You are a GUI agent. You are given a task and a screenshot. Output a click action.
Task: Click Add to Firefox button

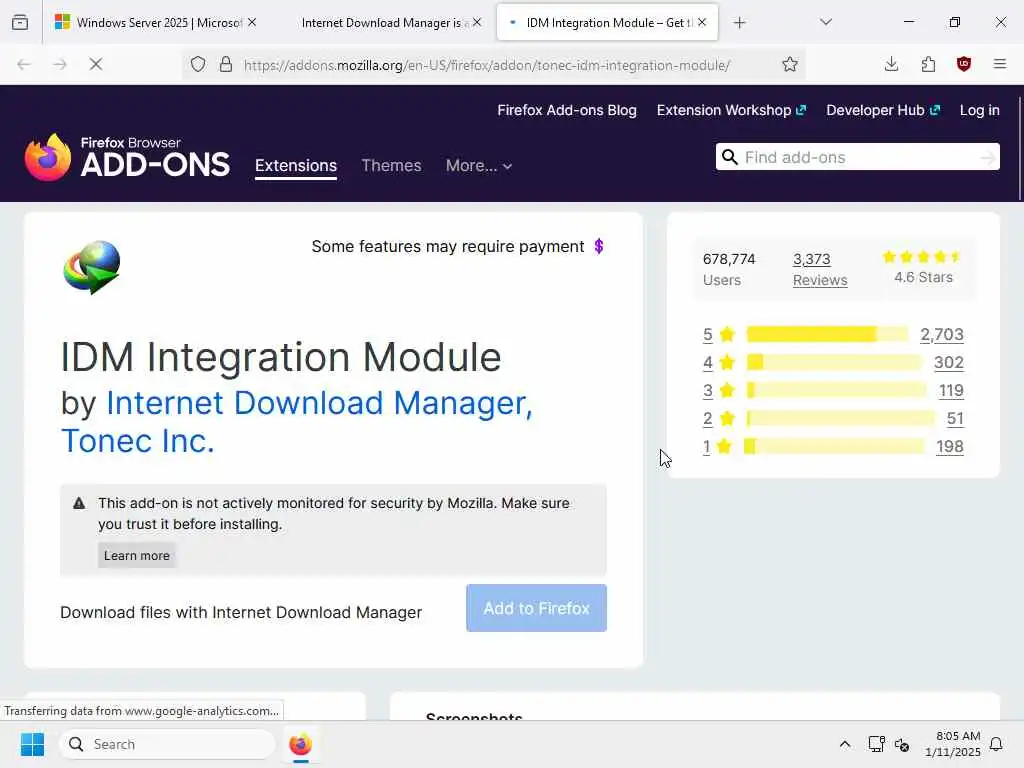point(536,608)
